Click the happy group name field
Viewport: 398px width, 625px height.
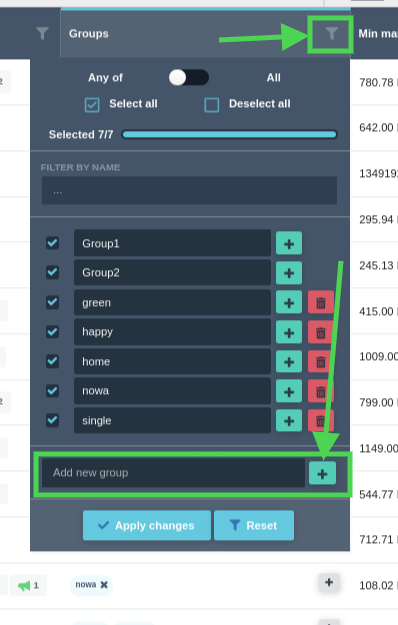point(172,332)
